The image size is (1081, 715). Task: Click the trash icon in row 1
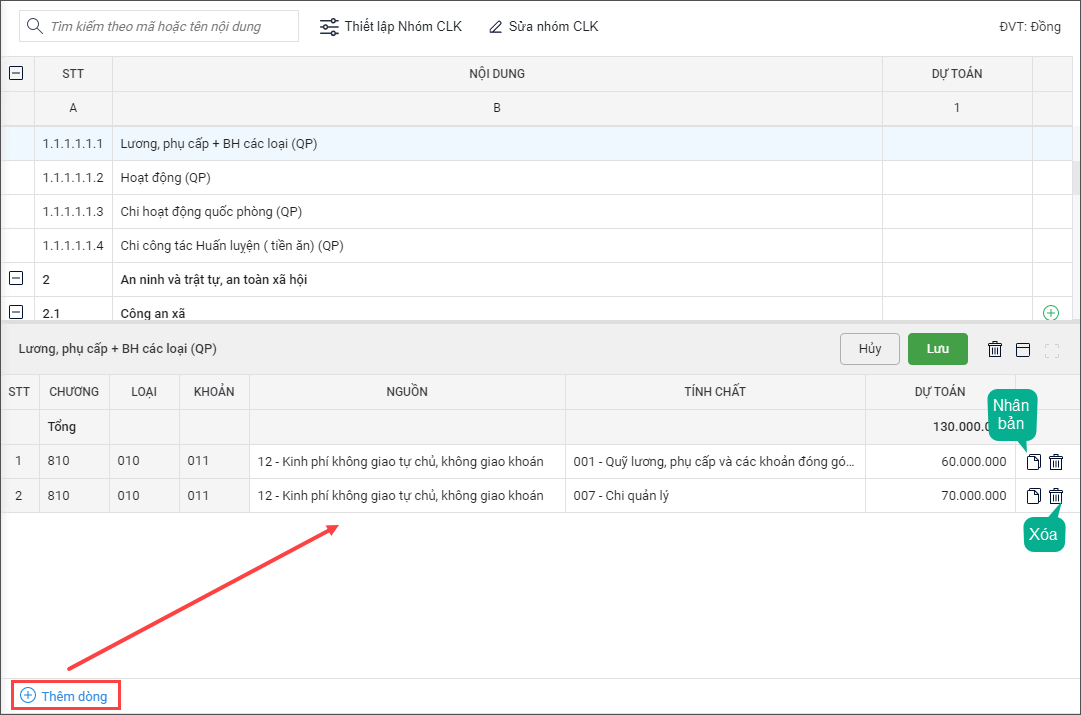click(x=1056, y=462)
